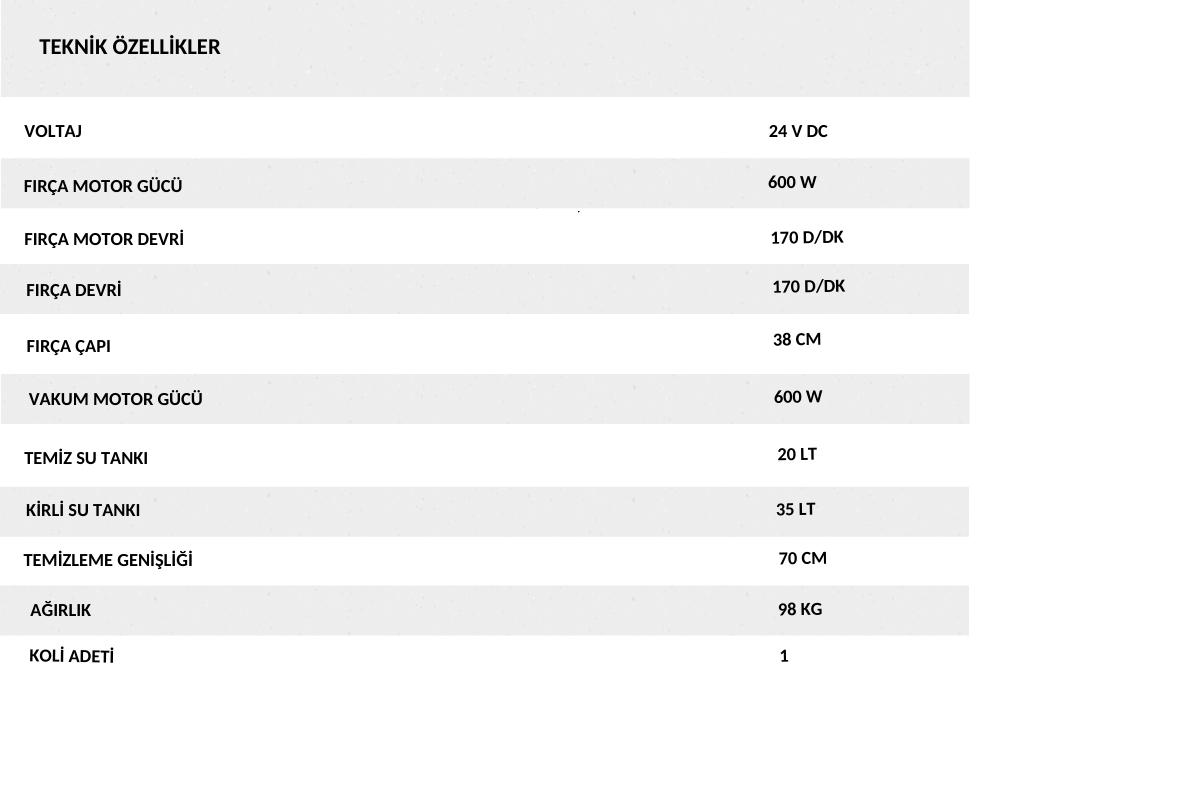
Task: Click the 38 CM brush diameter value
Action: coord(797,339)
